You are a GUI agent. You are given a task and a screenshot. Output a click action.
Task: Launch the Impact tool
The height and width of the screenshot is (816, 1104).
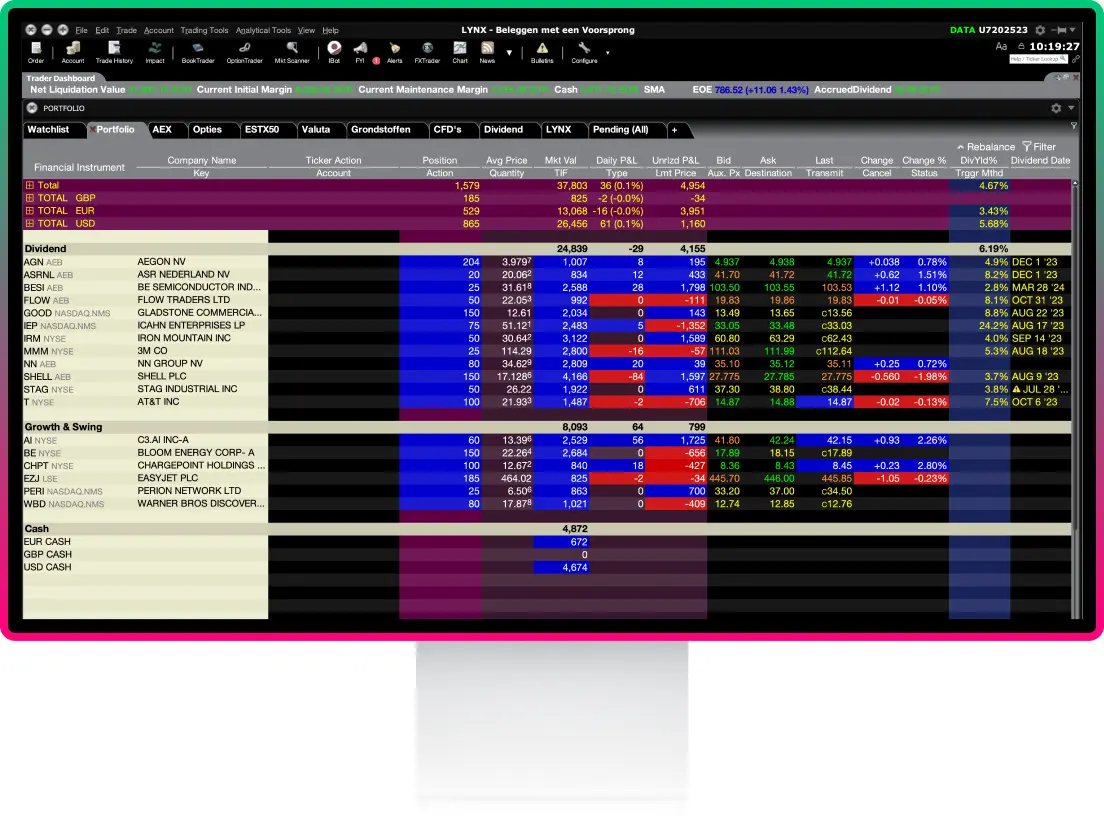155,52
